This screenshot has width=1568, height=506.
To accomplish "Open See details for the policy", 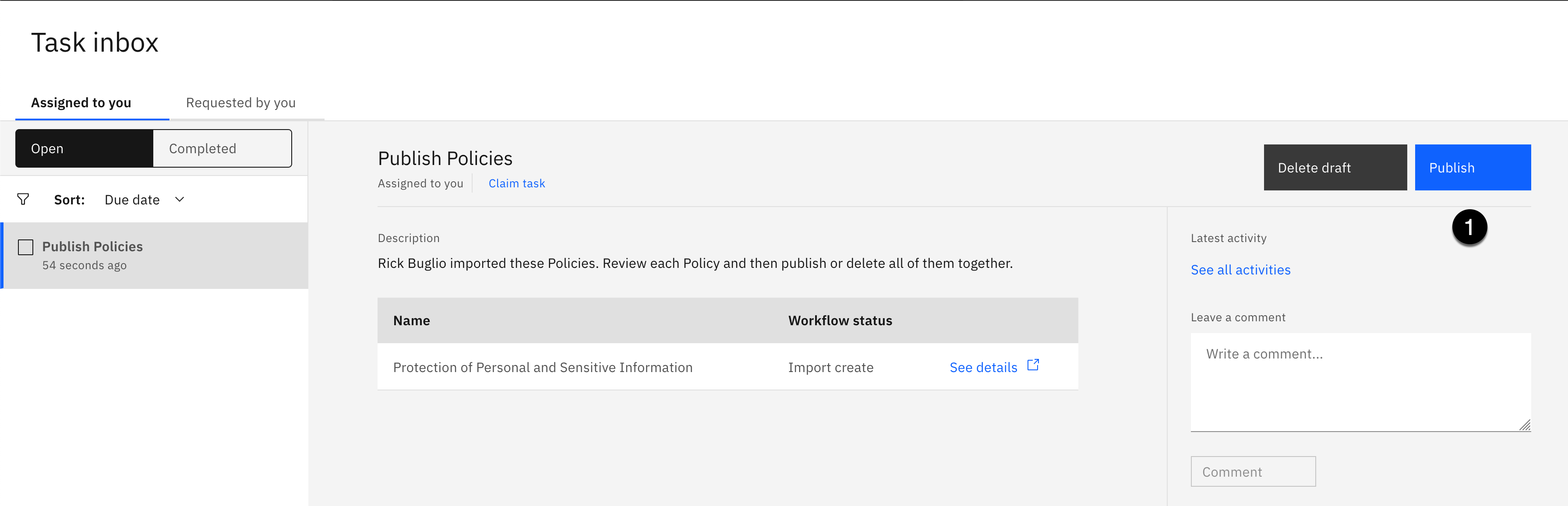I will point(983,367).
